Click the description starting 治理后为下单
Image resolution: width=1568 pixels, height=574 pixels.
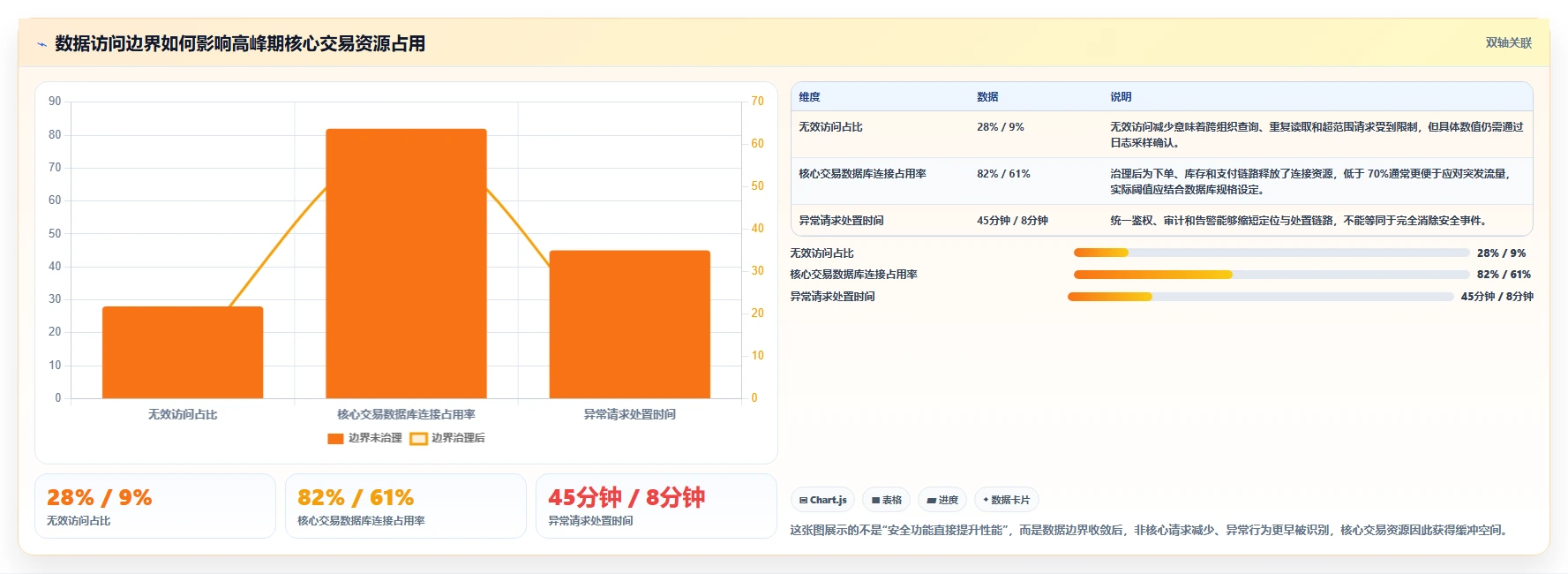pos(1311,182)
